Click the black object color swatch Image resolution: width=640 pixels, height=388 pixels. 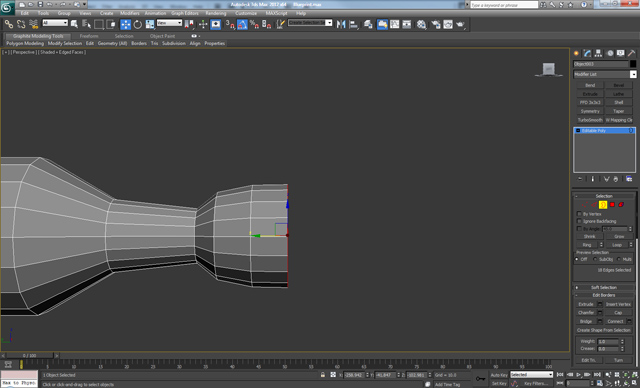click(633, 64)
